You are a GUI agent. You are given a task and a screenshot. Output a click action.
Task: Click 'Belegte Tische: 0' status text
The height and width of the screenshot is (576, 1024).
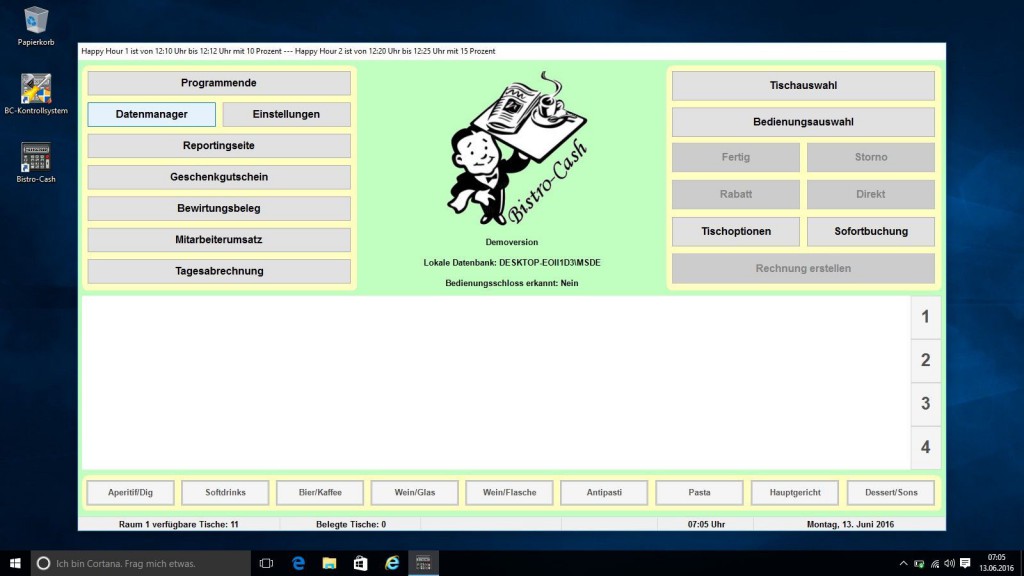[351, 524]
